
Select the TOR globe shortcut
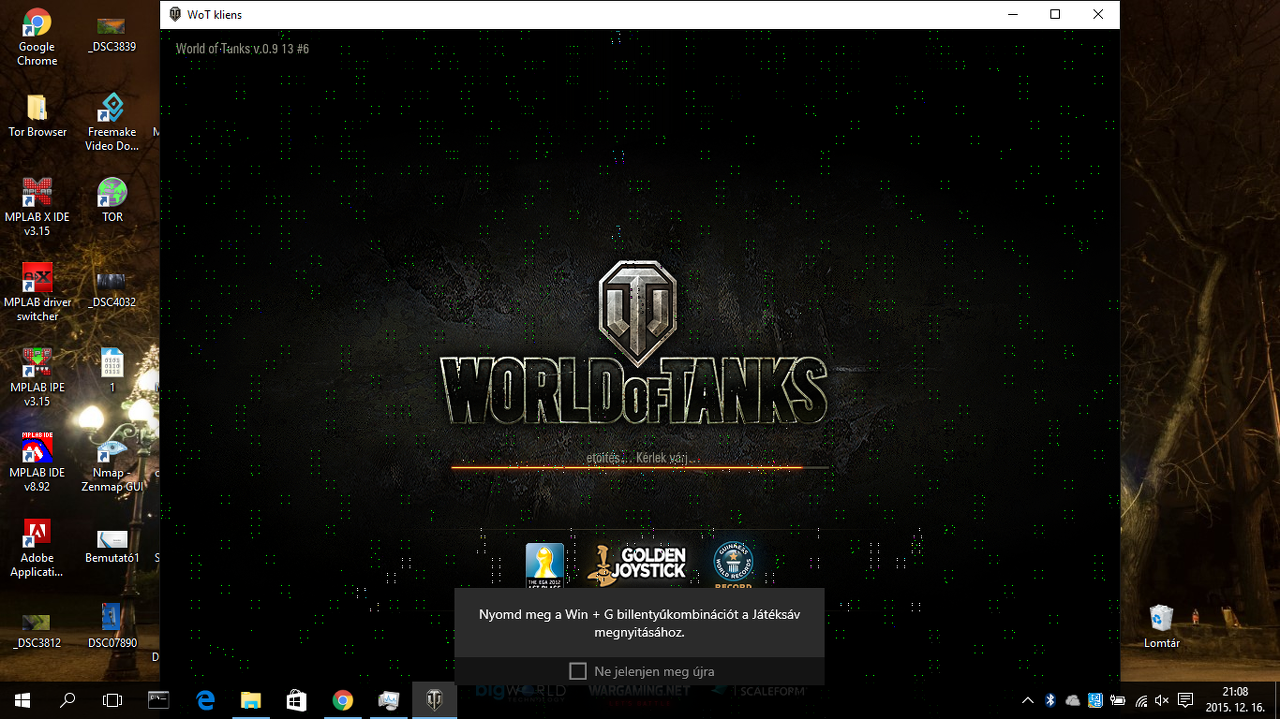(112, 201)
